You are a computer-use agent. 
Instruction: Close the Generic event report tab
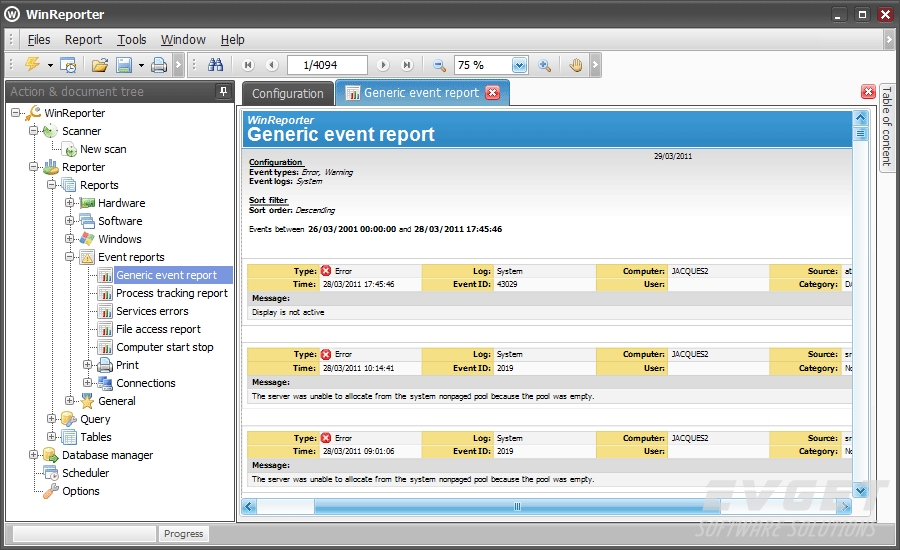point(492,92)
